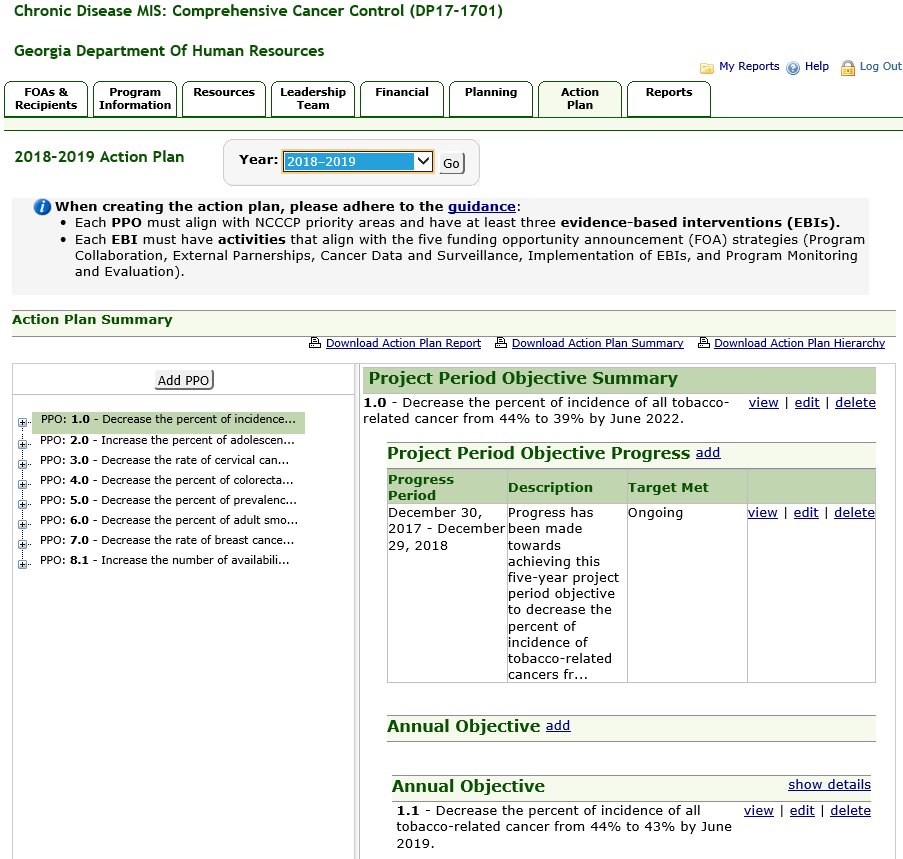Click show details for Annual Objective

(829, 785)
